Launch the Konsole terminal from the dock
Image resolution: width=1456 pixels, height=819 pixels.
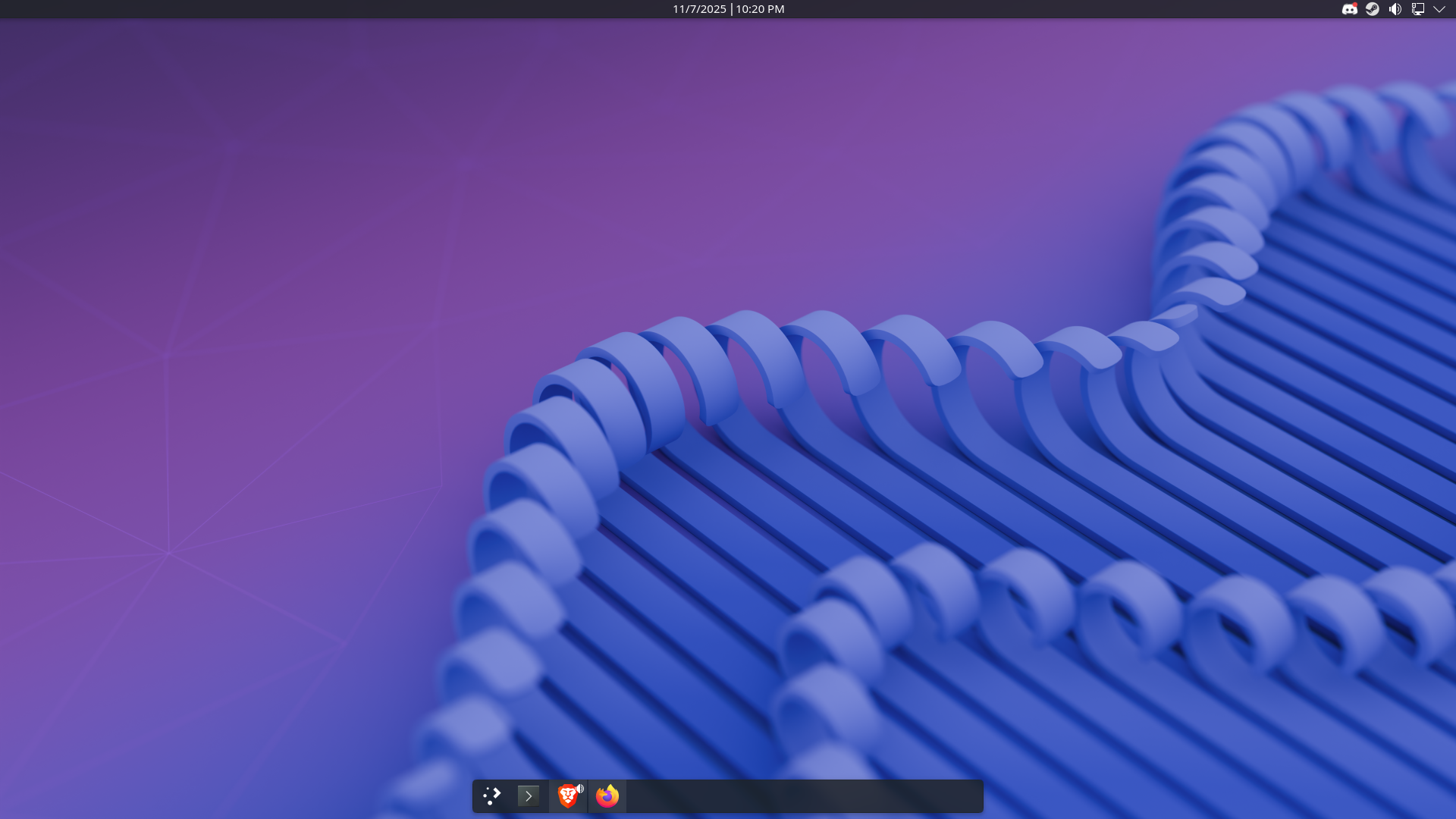pyautogui.click(x=529, y=795)
